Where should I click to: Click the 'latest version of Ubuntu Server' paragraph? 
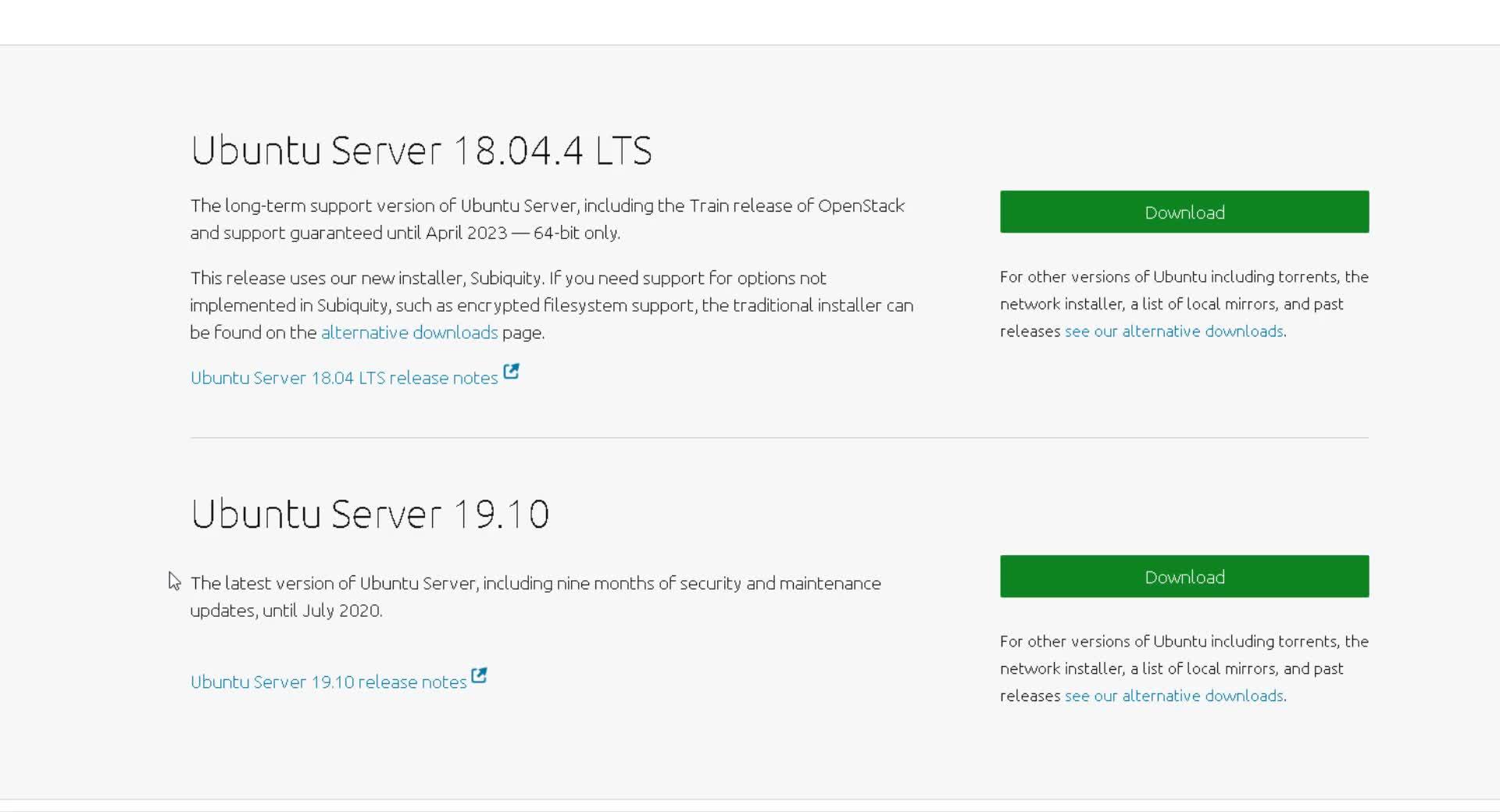pyautogui.click(x=535, y=597)
